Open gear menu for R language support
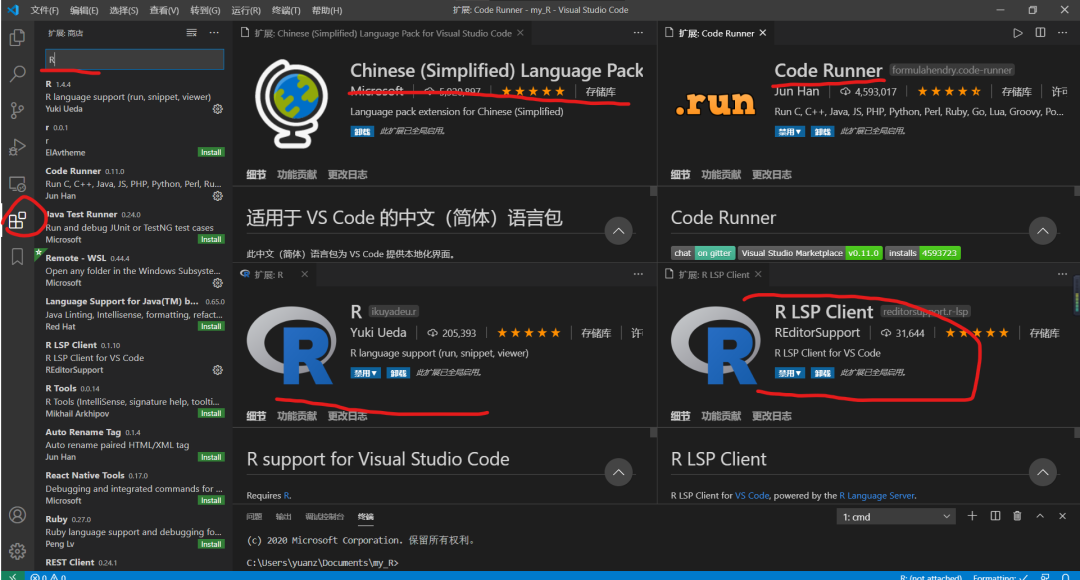Viewport: 1080px width, 580px height. 218,109
